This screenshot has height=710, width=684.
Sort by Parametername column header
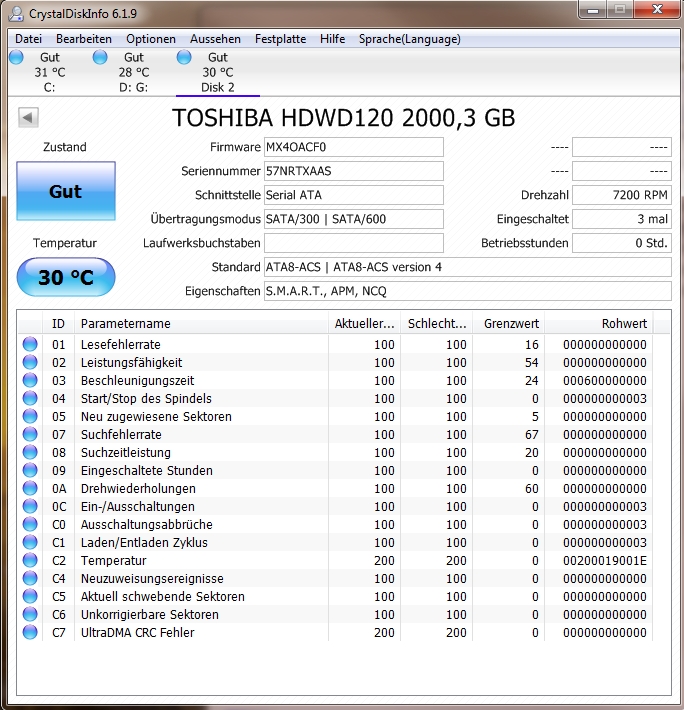point(201,324)
